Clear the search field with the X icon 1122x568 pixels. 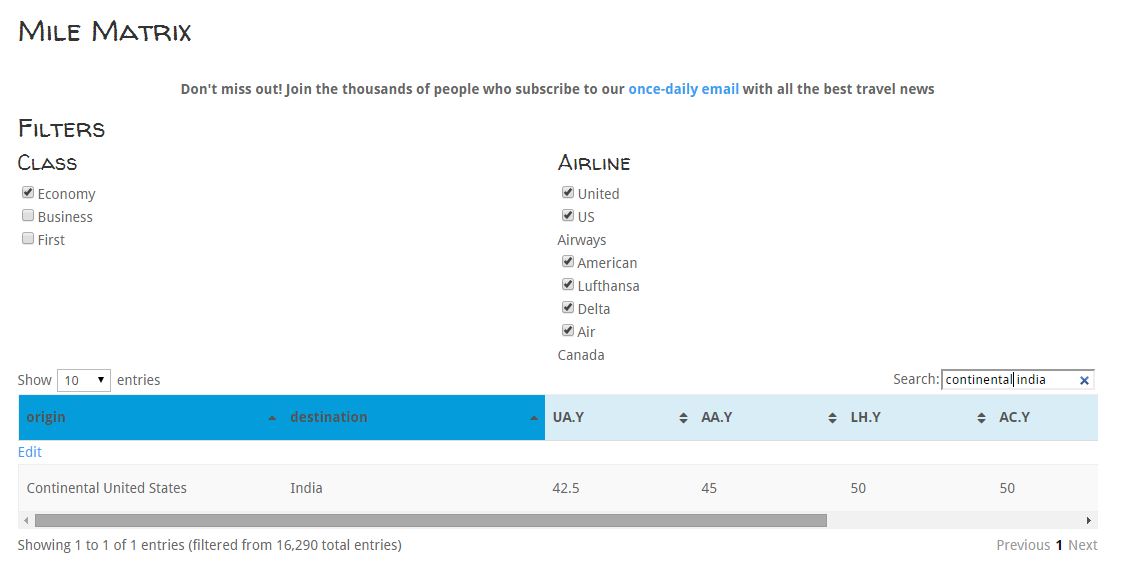tap(1084, 380)
